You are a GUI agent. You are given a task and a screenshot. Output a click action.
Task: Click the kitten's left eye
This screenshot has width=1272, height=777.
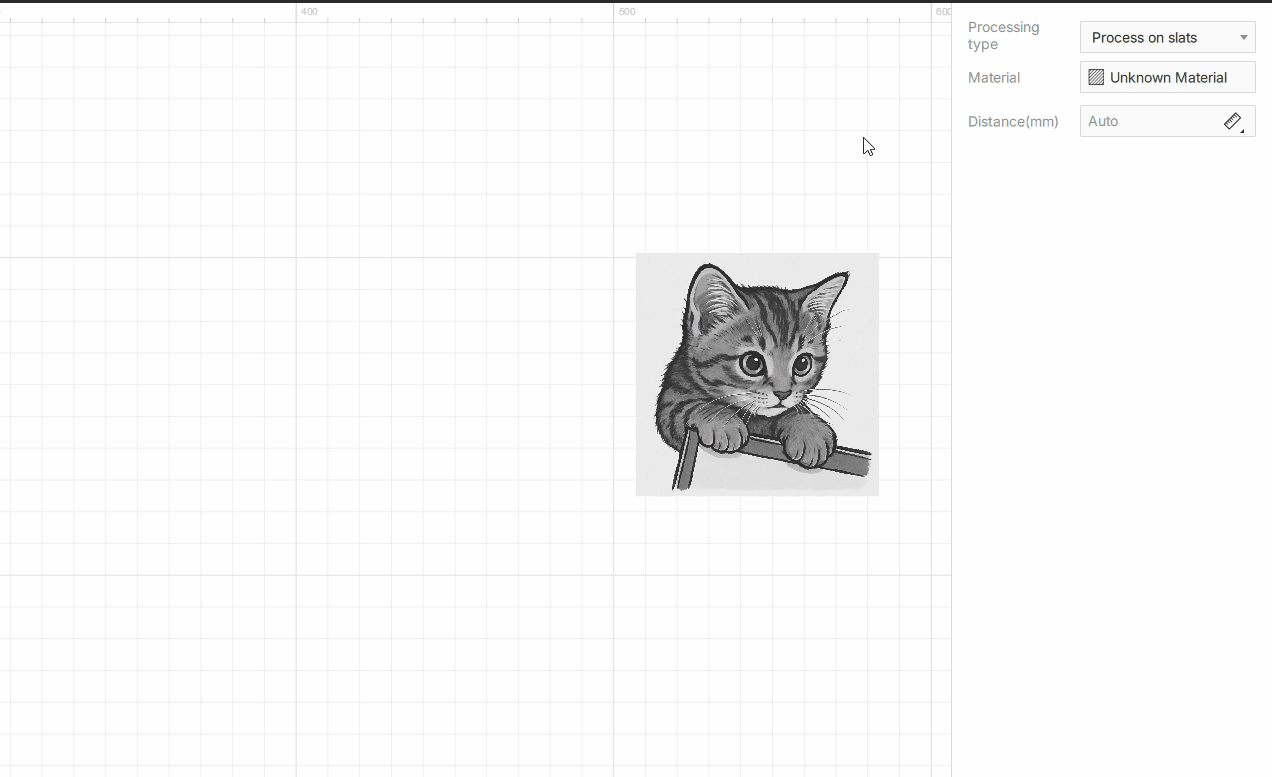coord(752,364)
